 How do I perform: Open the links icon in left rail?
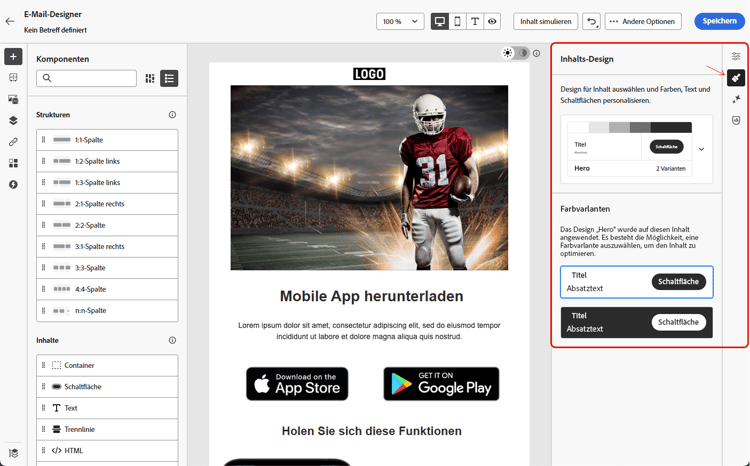(13, 142)
